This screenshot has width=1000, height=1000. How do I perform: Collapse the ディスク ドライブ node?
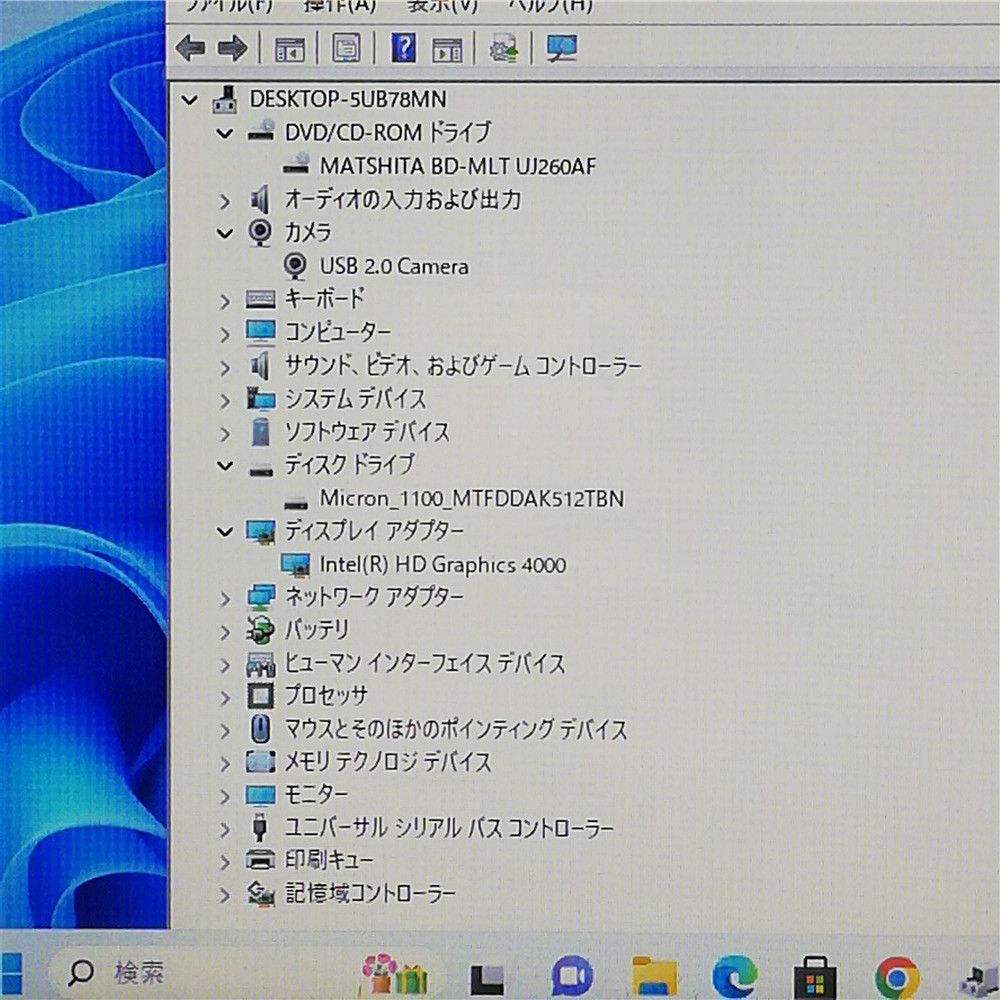click(224, 466)
